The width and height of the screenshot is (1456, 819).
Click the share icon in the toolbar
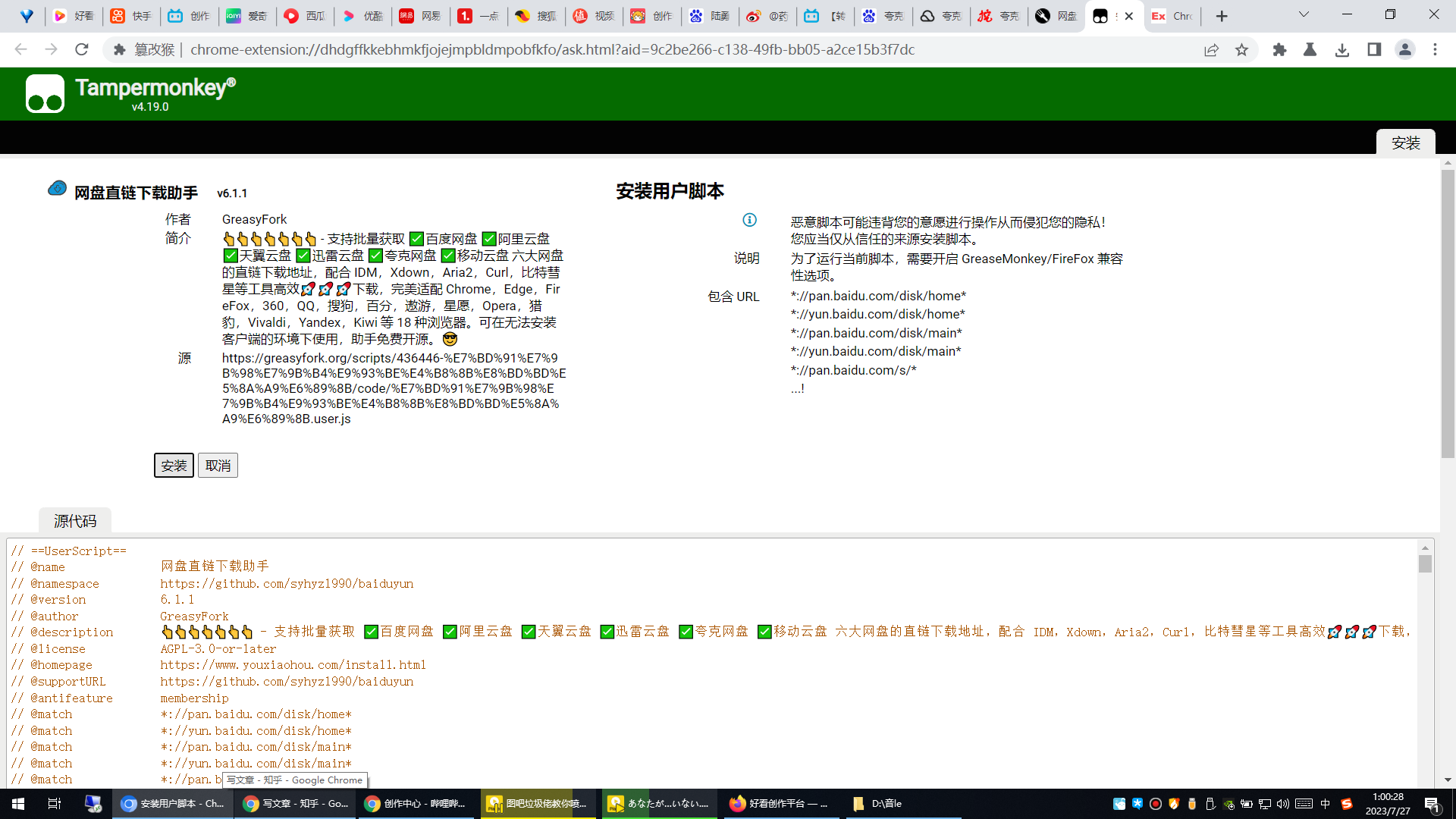tap(1211, 50)
